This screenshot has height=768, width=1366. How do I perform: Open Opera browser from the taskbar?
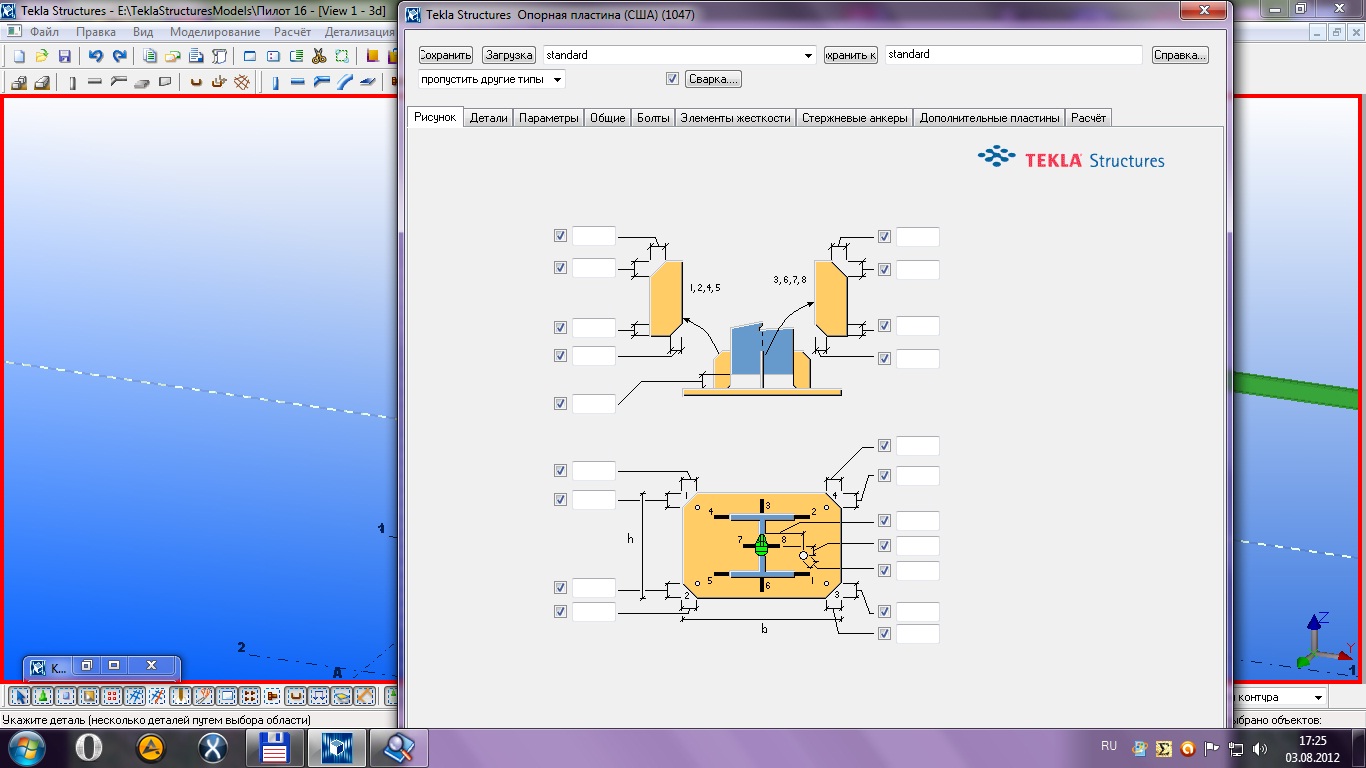pos(88,747)
